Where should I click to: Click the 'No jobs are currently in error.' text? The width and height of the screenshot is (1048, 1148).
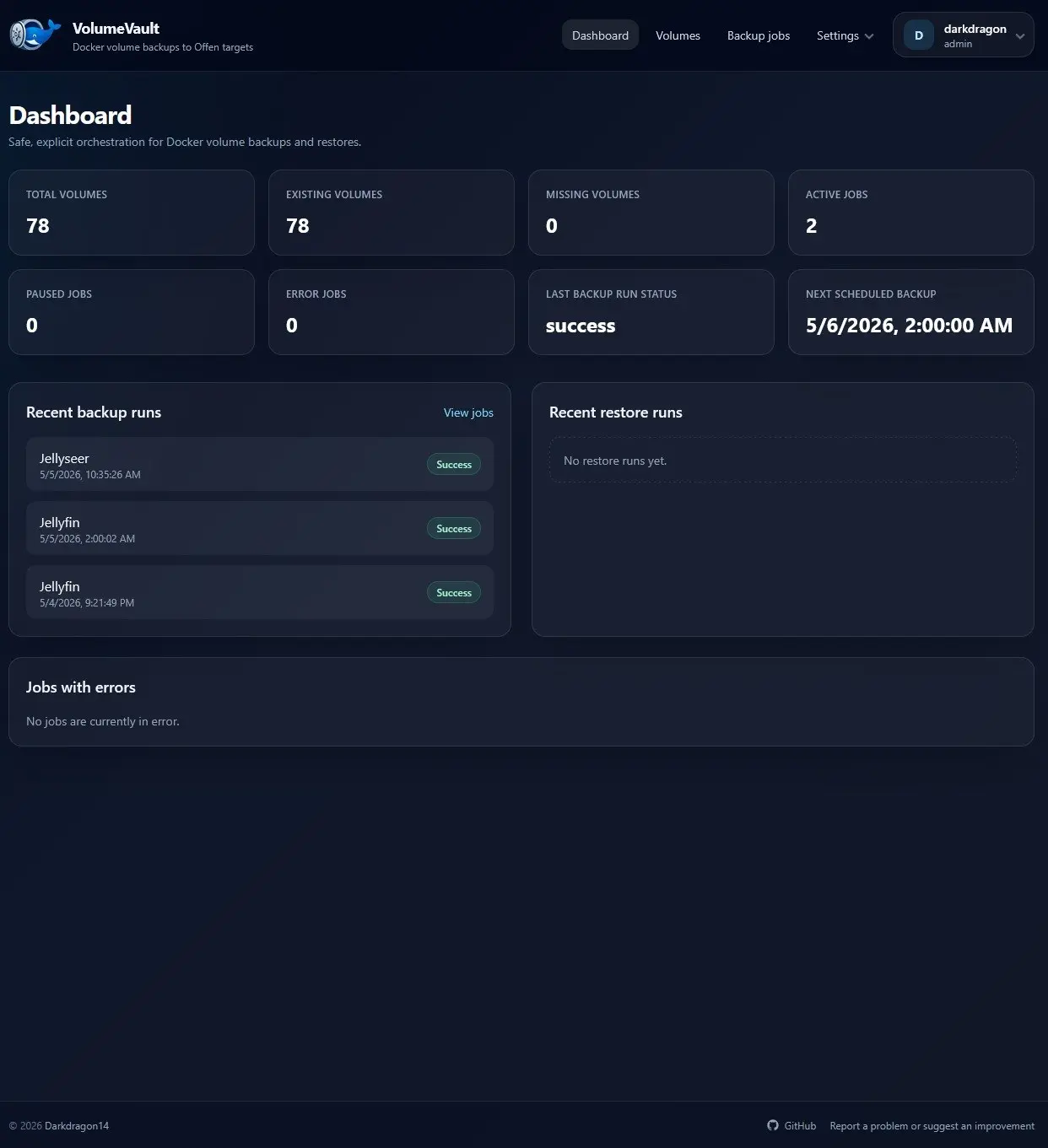pyautogui.click(x=103, y=721)
